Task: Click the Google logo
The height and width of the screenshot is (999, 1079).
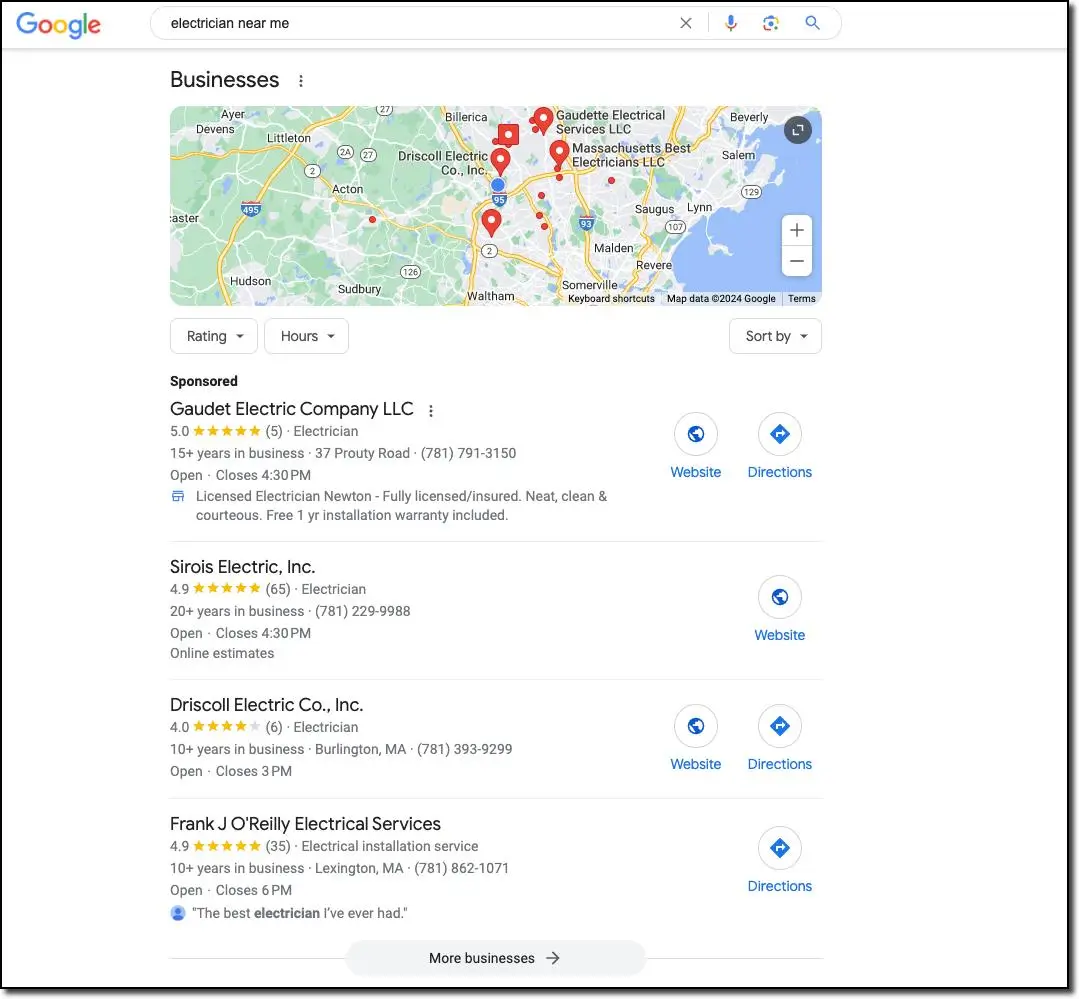Action: pos(58,25)
